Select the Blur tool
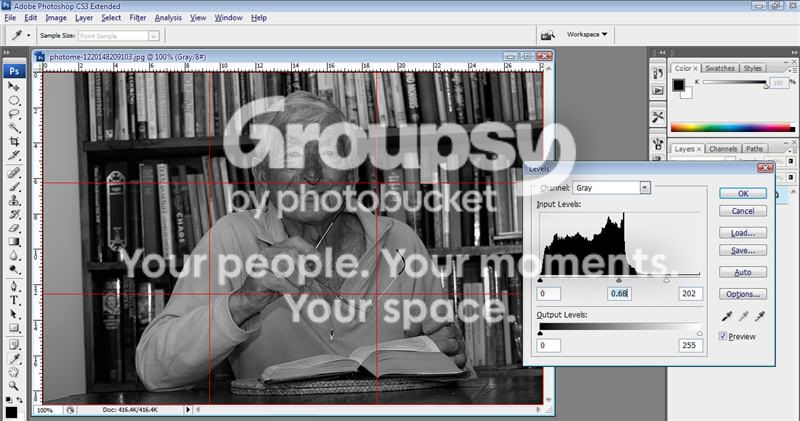This screenshot has width=800, height=421. [x=14, y=255]
